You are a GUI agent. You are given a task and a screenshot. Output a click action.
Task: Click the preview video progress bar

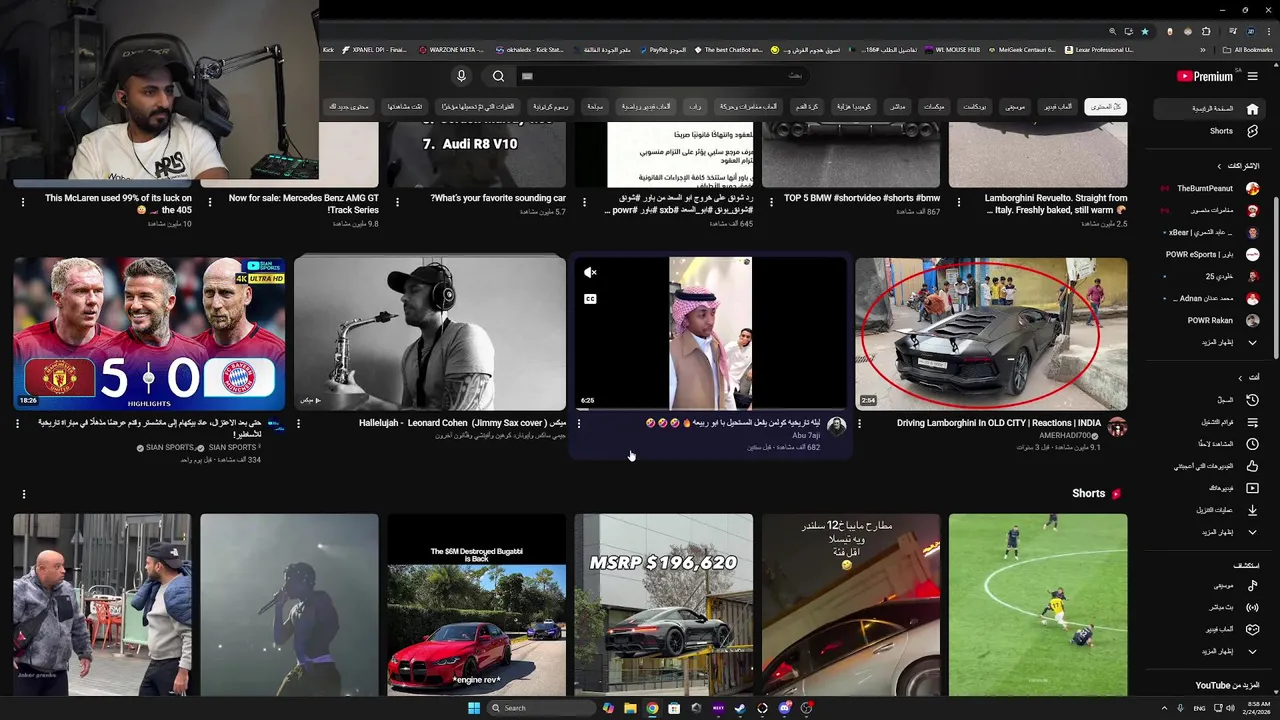(x=710, y=410)
